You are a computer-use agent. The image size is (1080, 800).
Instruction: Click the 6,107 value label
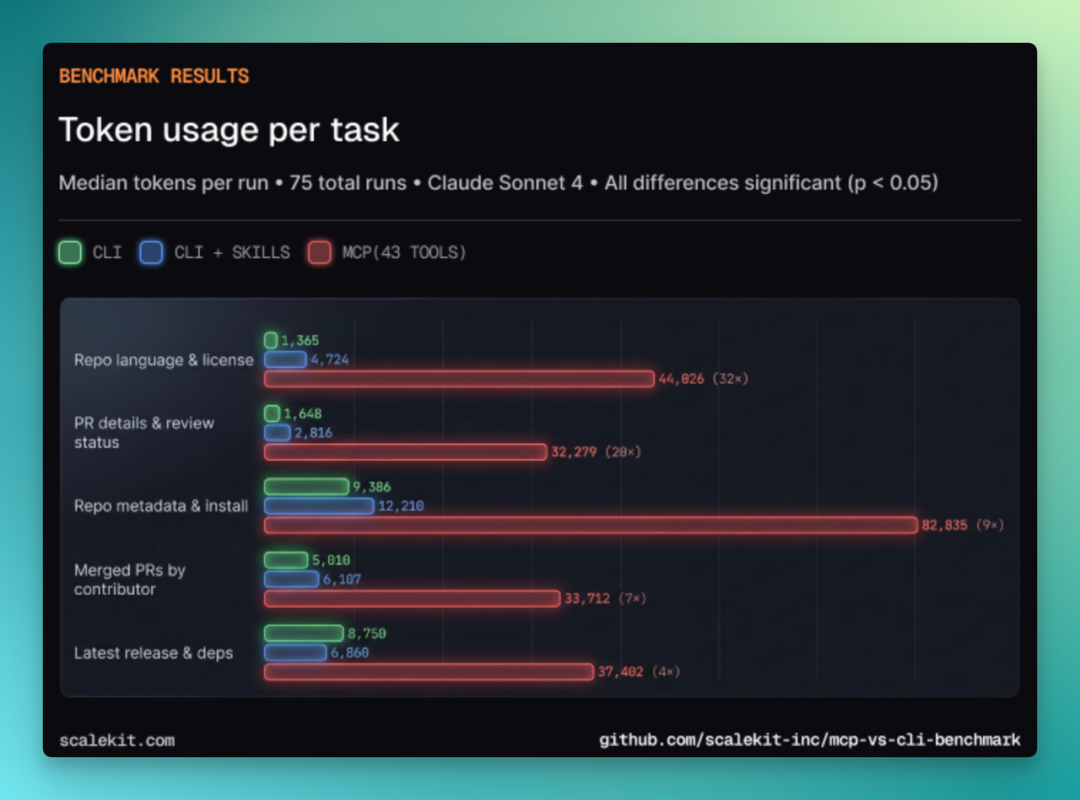[x=342, y=579]
